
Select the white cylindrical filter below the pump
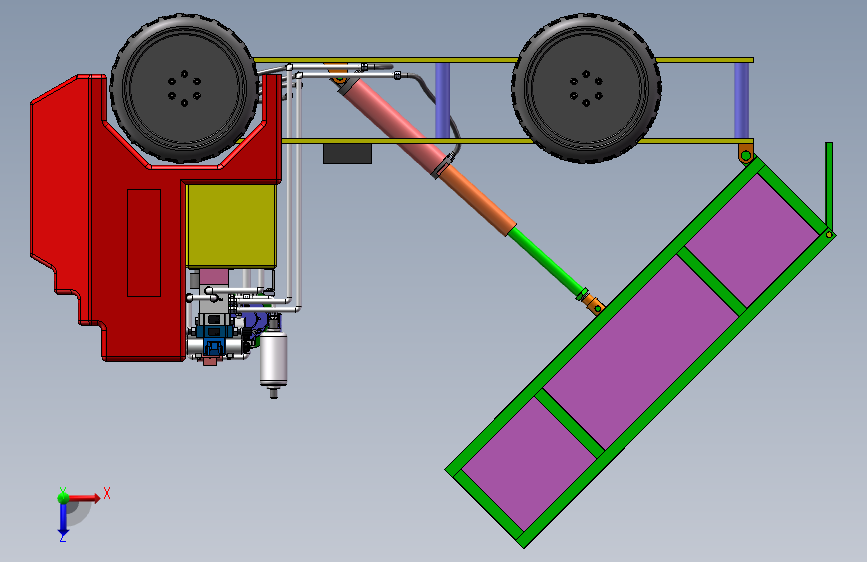coord(273,358)
